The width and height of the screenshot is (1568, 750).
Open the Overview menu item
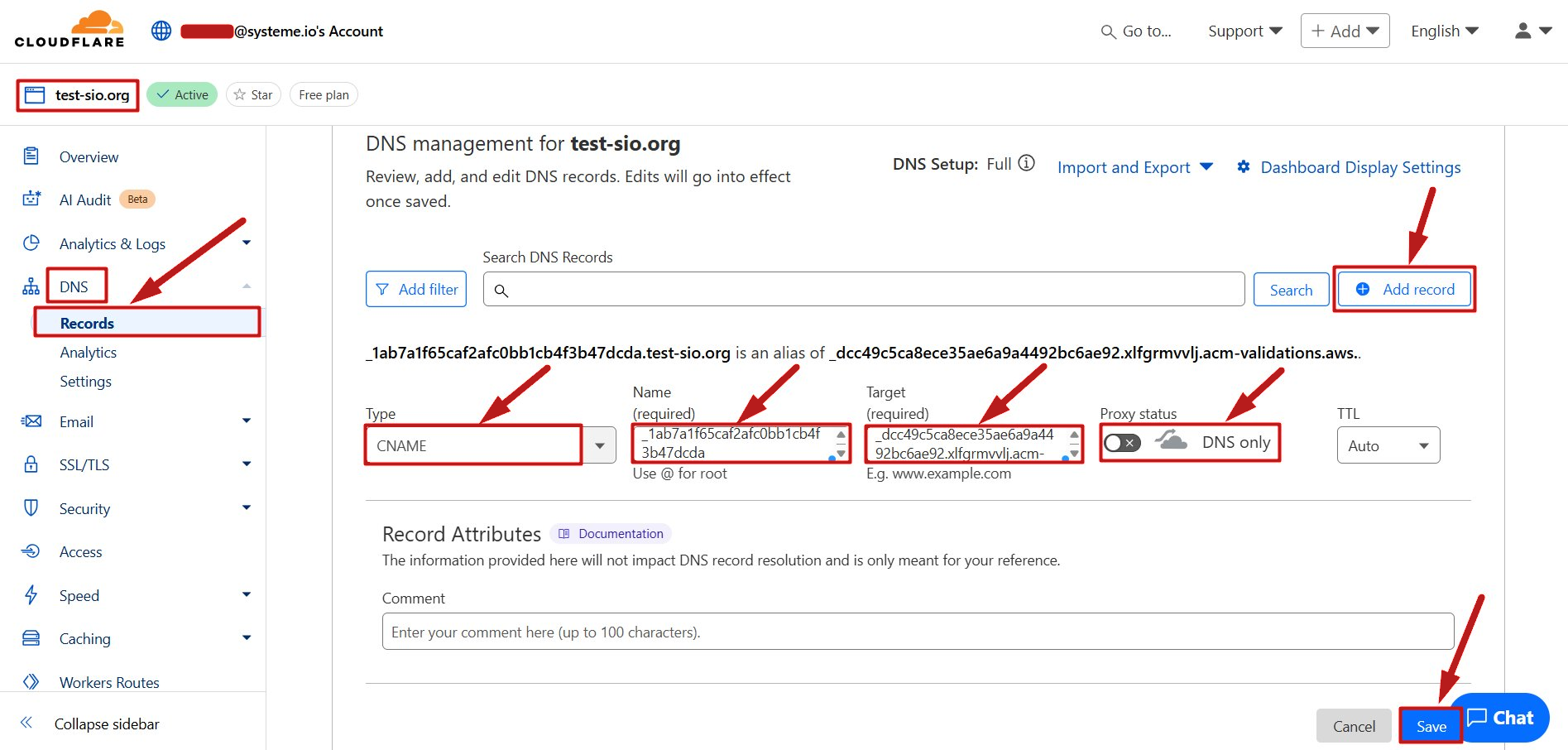click(89, 157)
